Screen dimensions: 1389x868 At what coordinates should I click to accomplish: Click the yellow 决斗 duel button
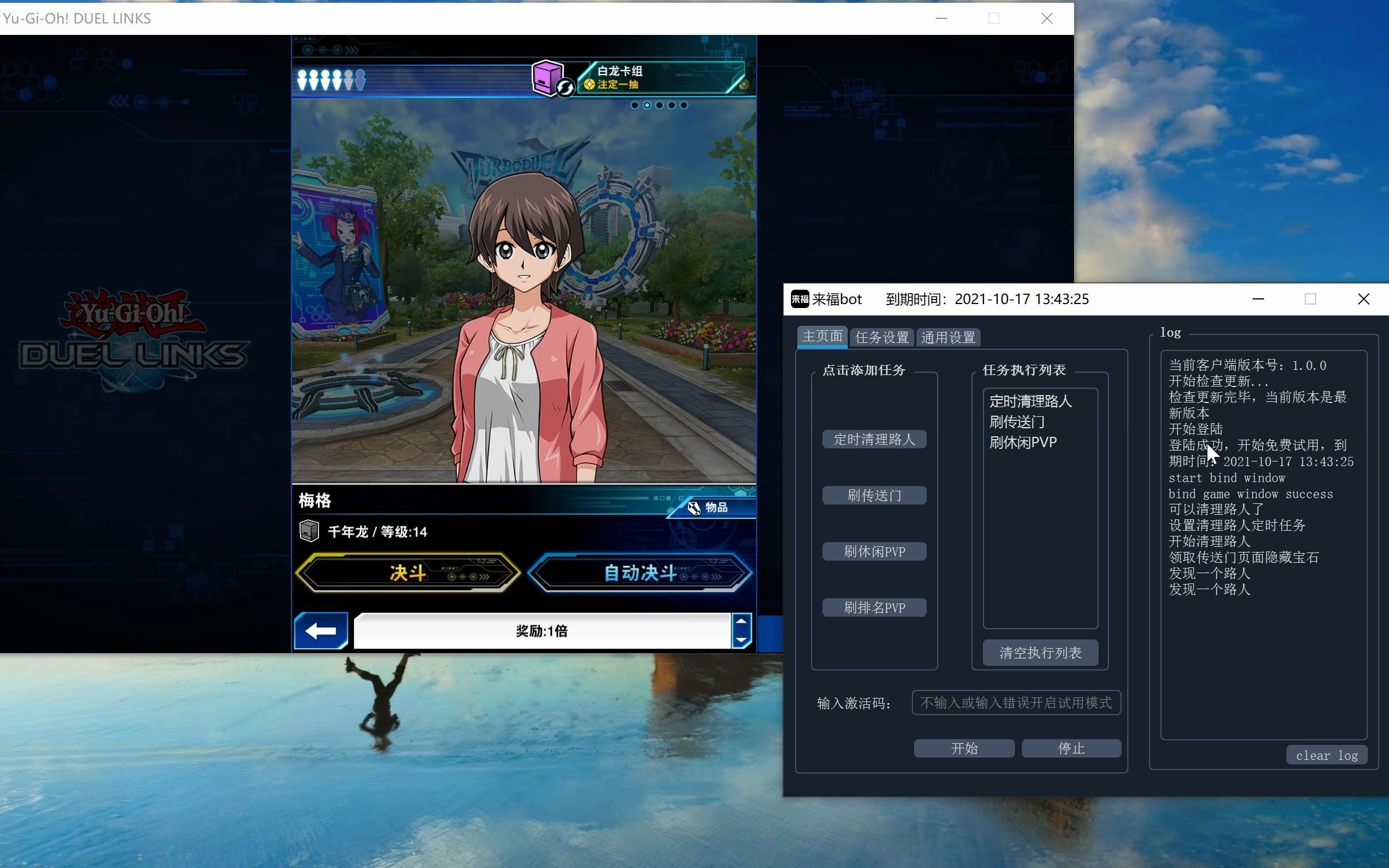click(x=408, y=573)
